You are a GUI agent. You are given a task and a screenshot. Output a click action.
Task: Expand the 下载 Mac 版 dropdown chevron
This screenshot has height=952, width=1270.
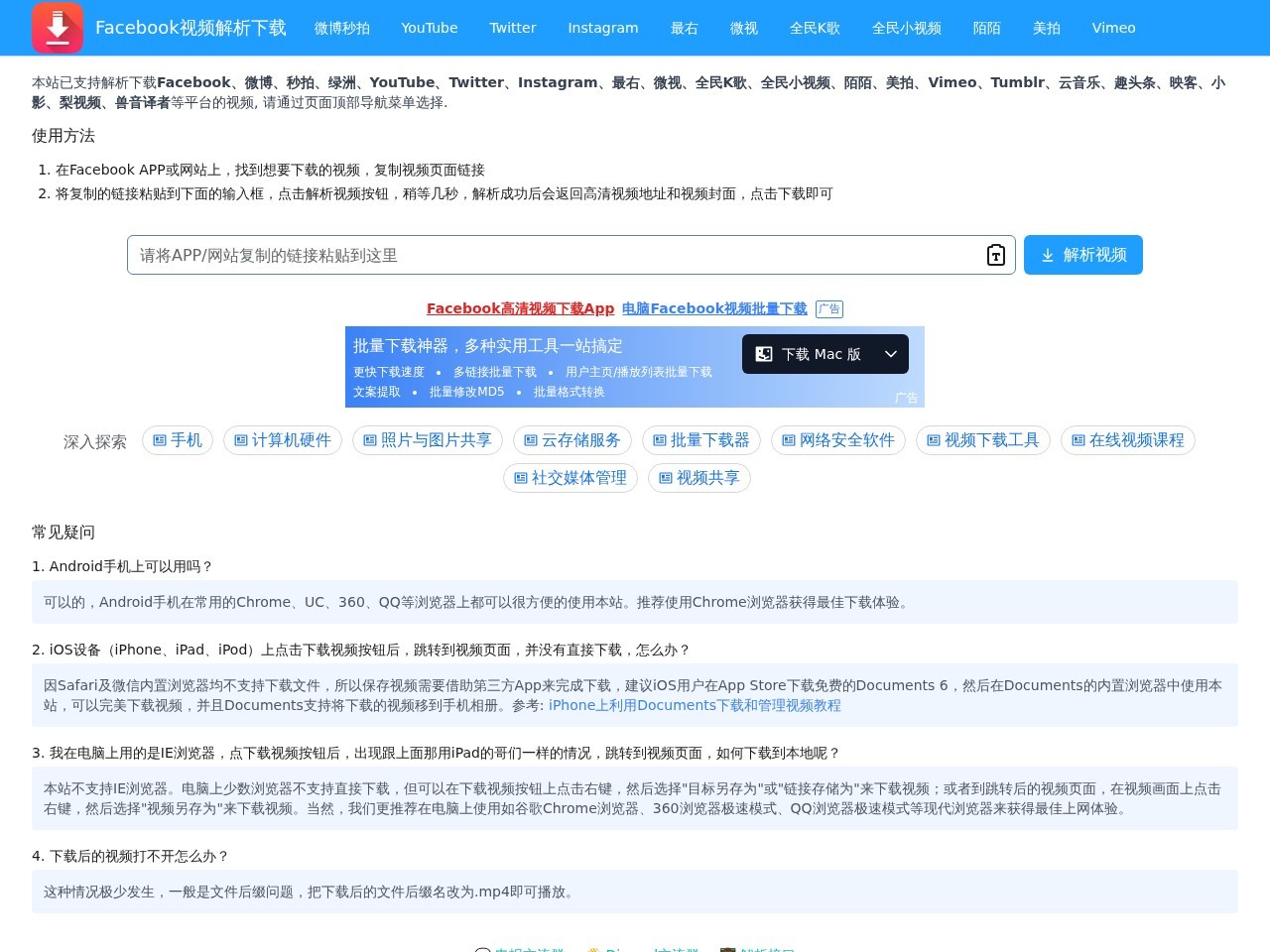click(x=891, y=354)
